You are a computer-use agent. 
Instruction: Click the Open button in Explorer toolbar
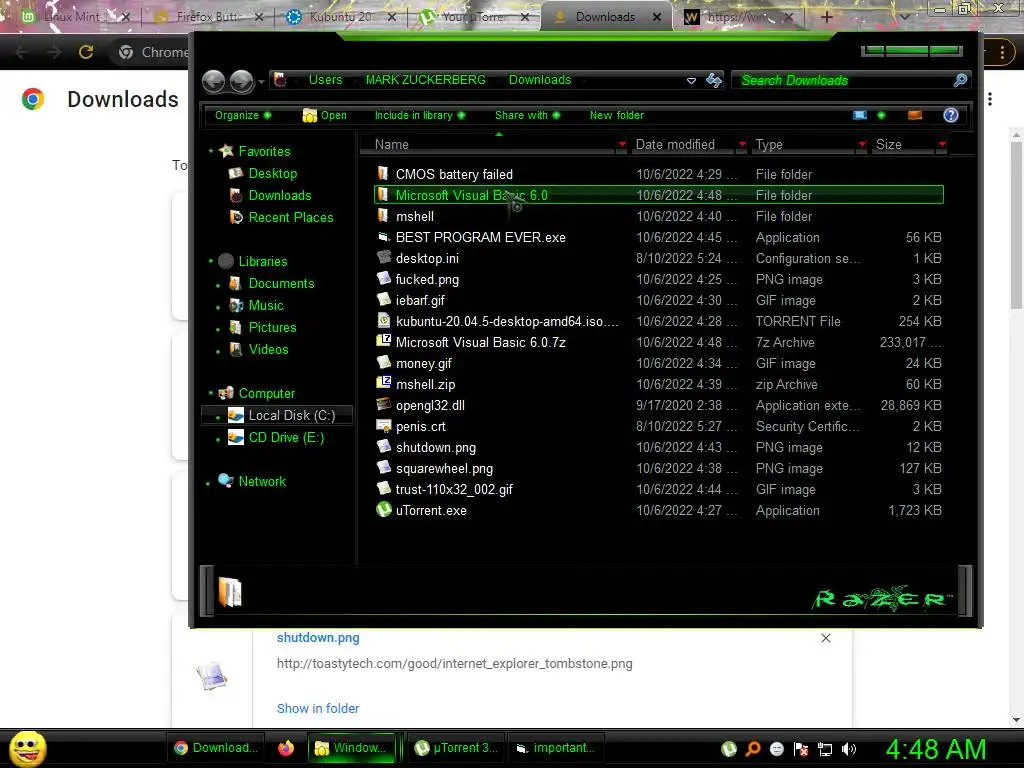pos(325,115)
